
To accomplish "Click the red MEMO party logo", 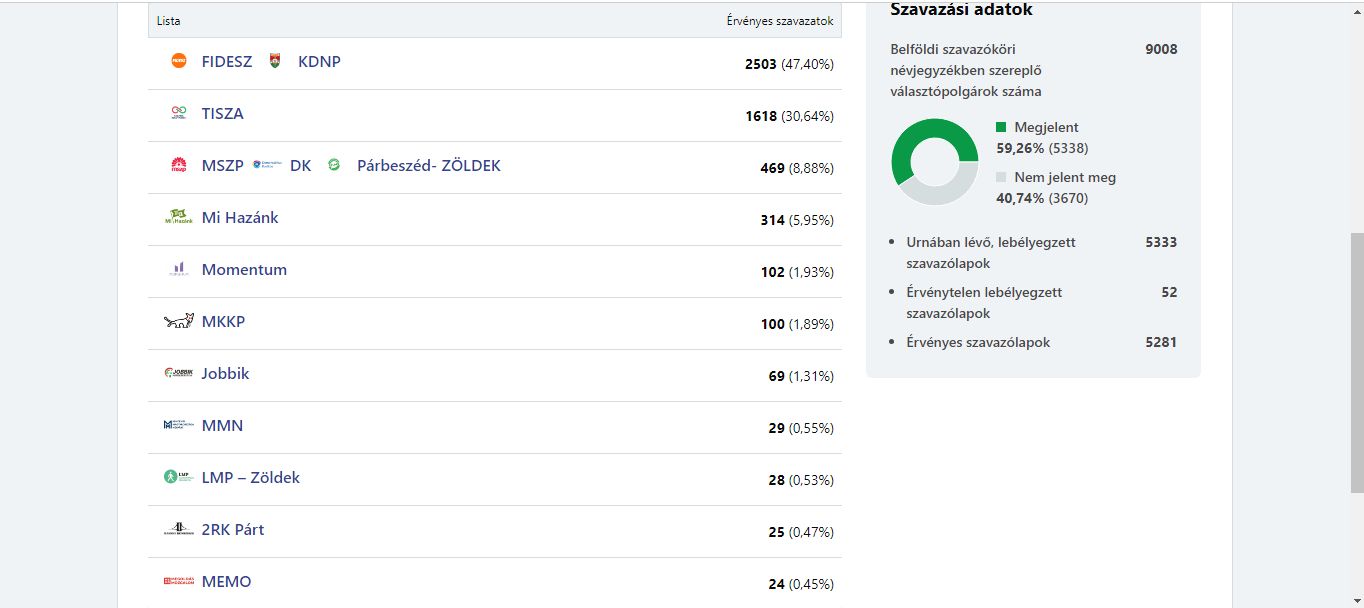I will (178, 581).
